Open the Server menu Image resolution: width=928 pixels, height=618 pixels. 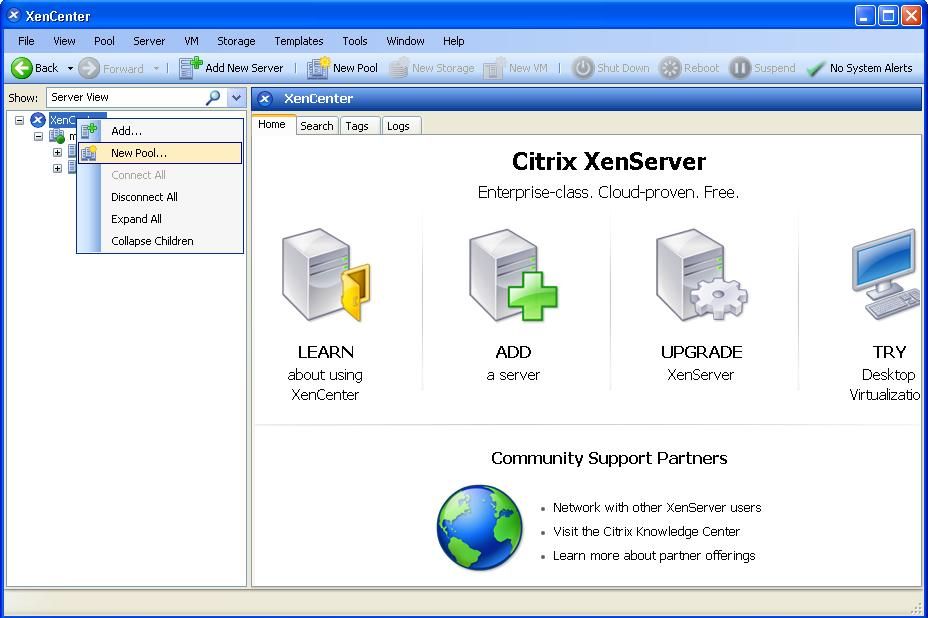[149, 41]
